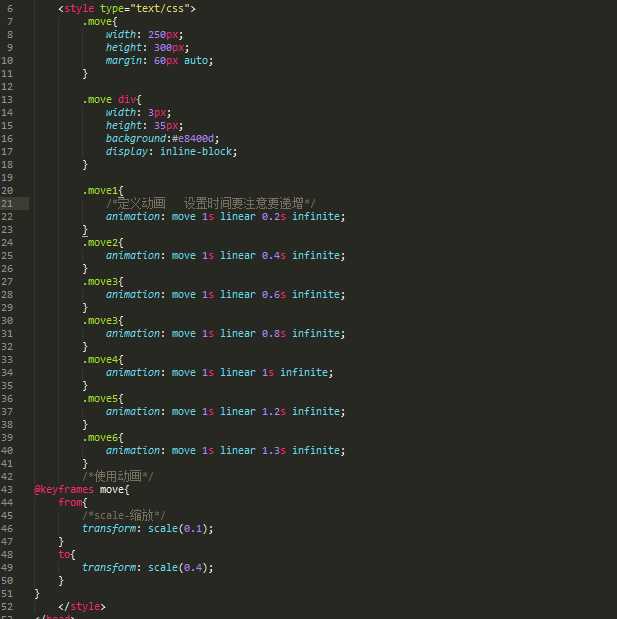Click the closing </style> tag
Image resolution: width=617 pixels, height=619 pixels.
coord(82,607)
